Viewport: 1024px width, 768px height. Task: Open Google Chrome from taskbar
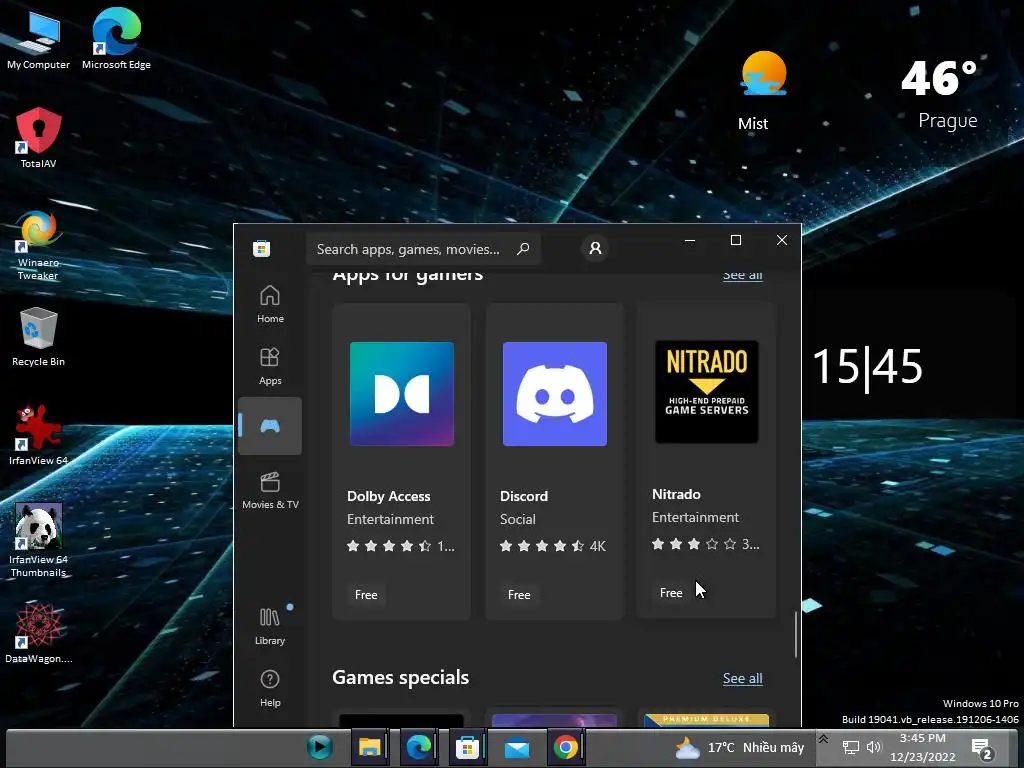click(566, 747)
